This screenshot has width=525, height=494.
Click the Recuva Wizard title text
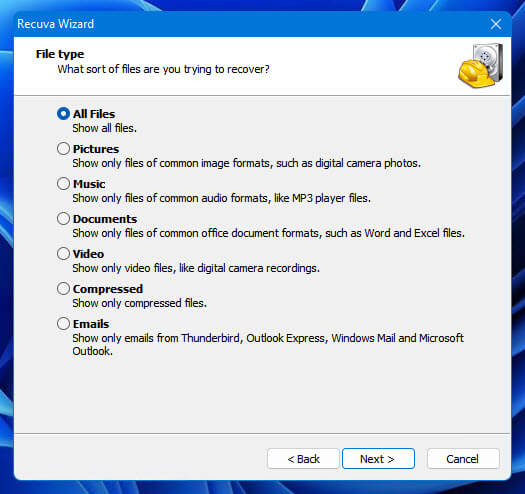click(56, 24)
